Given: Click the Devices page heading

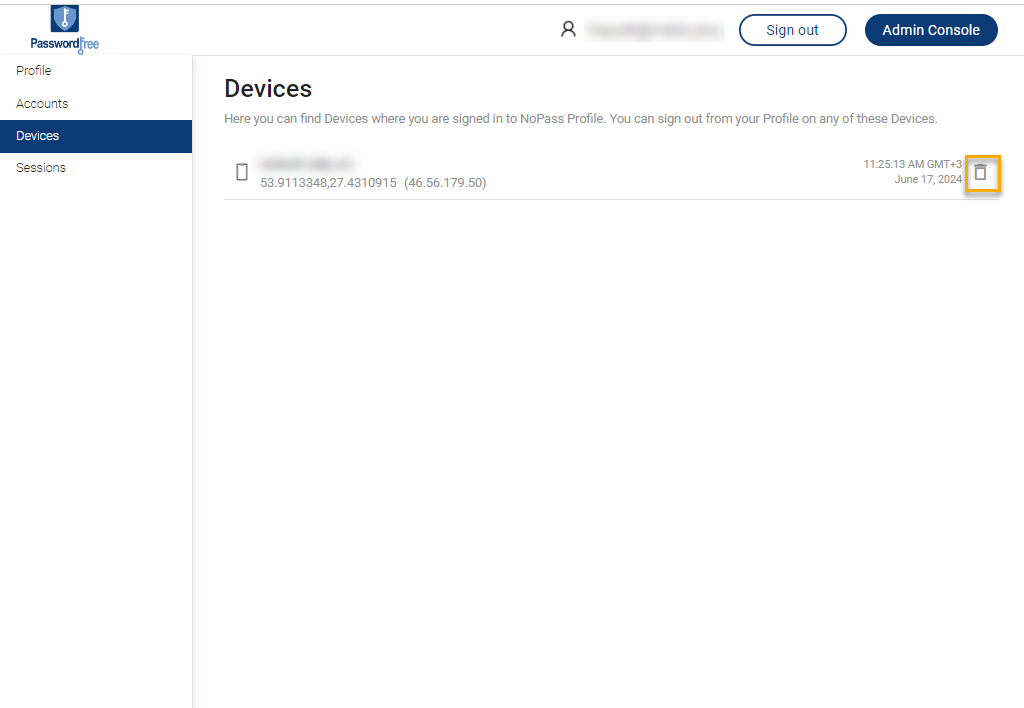Looking at the screenshot, I should point(268,89).
